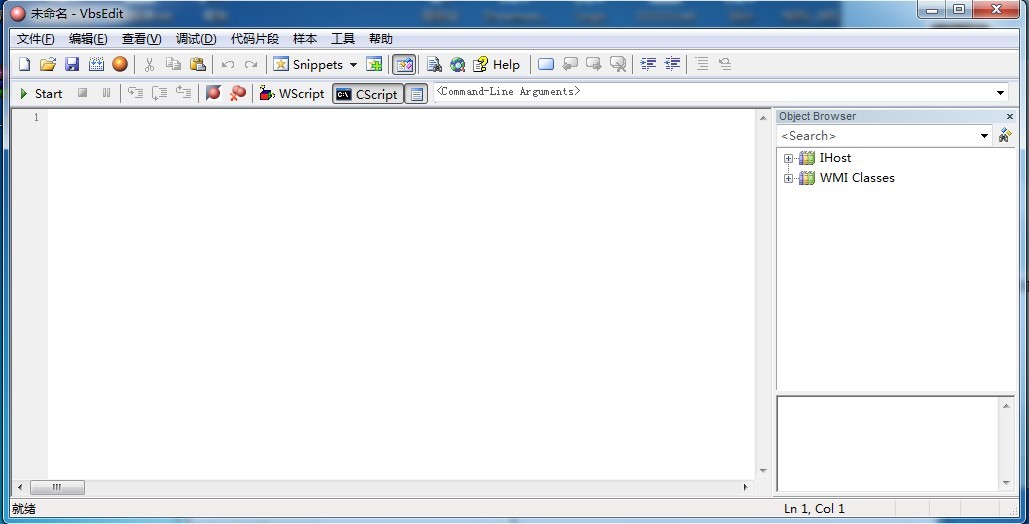Open a file with the folder icon
This screenshot has height=524, width=1029.
pyautogui.click(x=47, y=64)
